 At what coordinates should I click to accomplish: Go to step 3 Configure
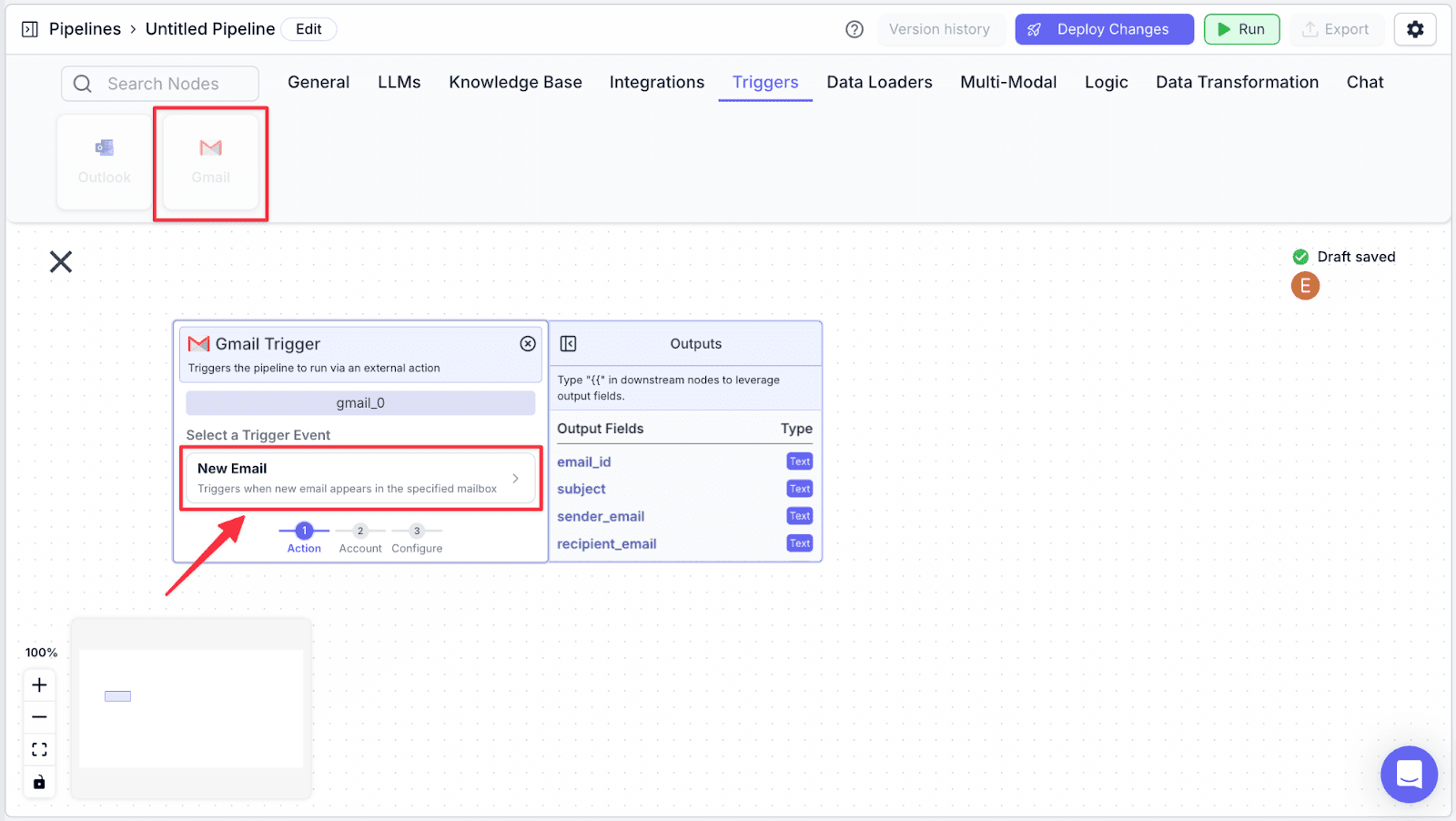coord(417,538)
